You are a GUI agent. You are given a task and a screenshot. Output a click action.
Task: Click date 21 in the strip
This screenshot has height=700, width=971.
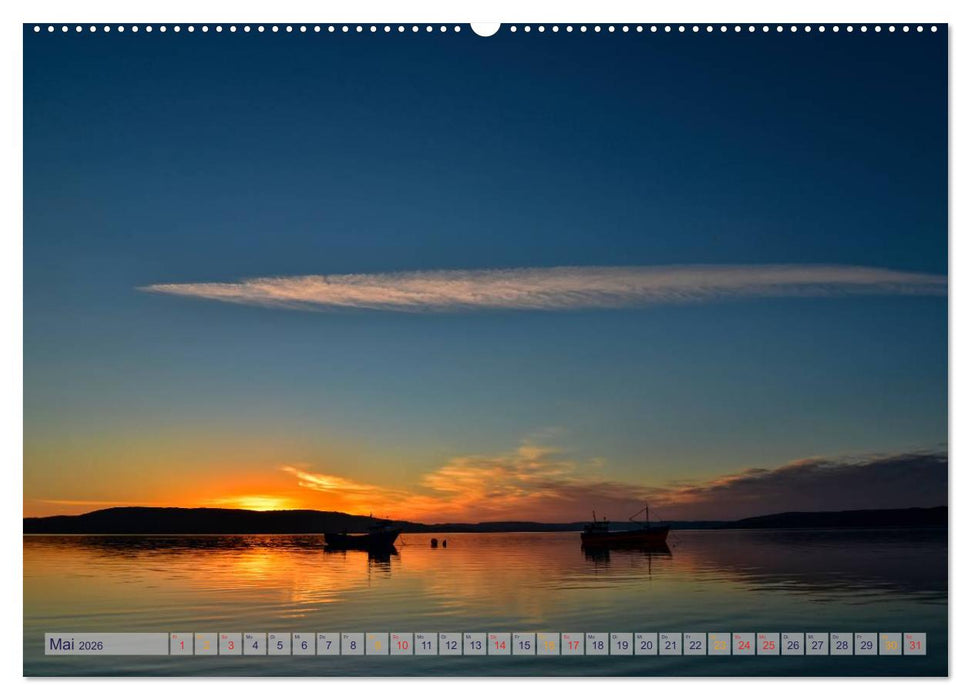670,645
